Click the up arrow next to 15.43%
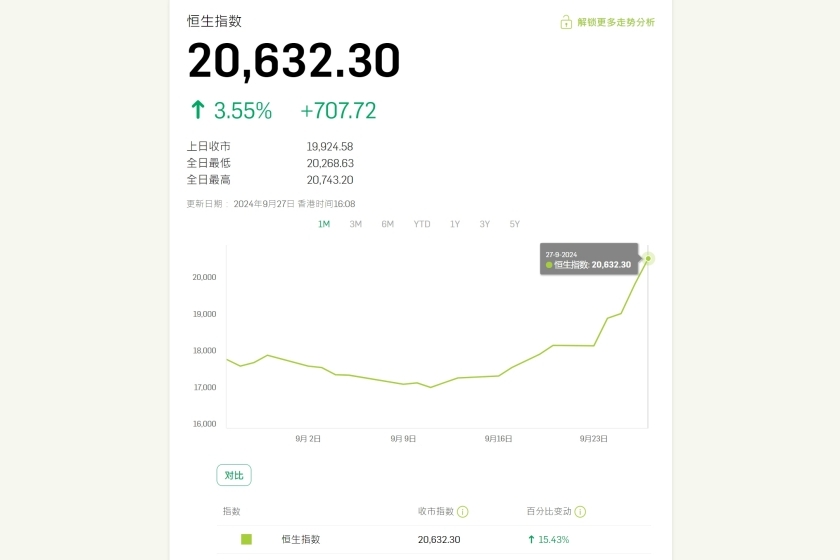This screenshot has width=840, height=560. click(x=531, y=540)
